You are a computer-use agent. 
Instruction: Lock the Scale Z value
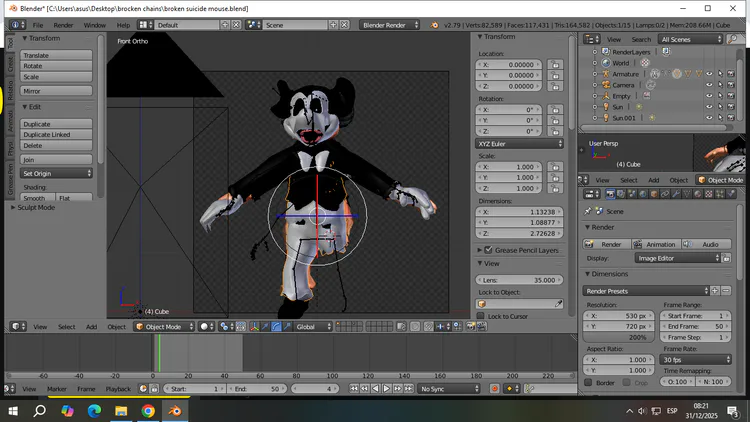point(555,188)
